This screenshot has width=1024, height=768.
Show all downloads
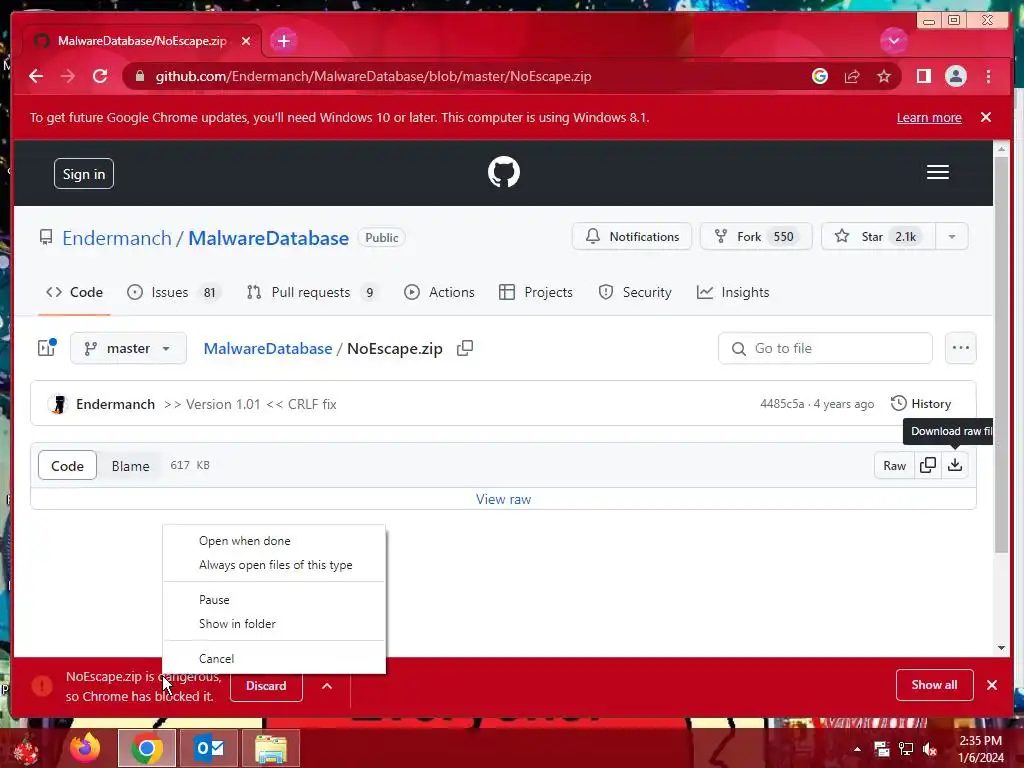934,685
